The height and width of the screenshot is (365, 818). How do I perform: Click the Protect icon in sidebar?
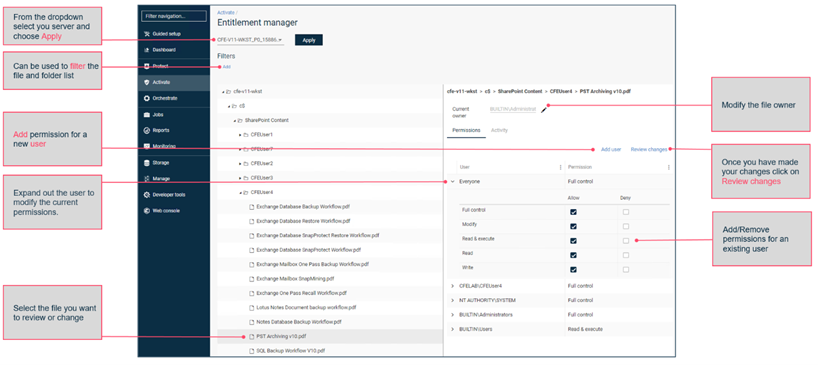147,66
